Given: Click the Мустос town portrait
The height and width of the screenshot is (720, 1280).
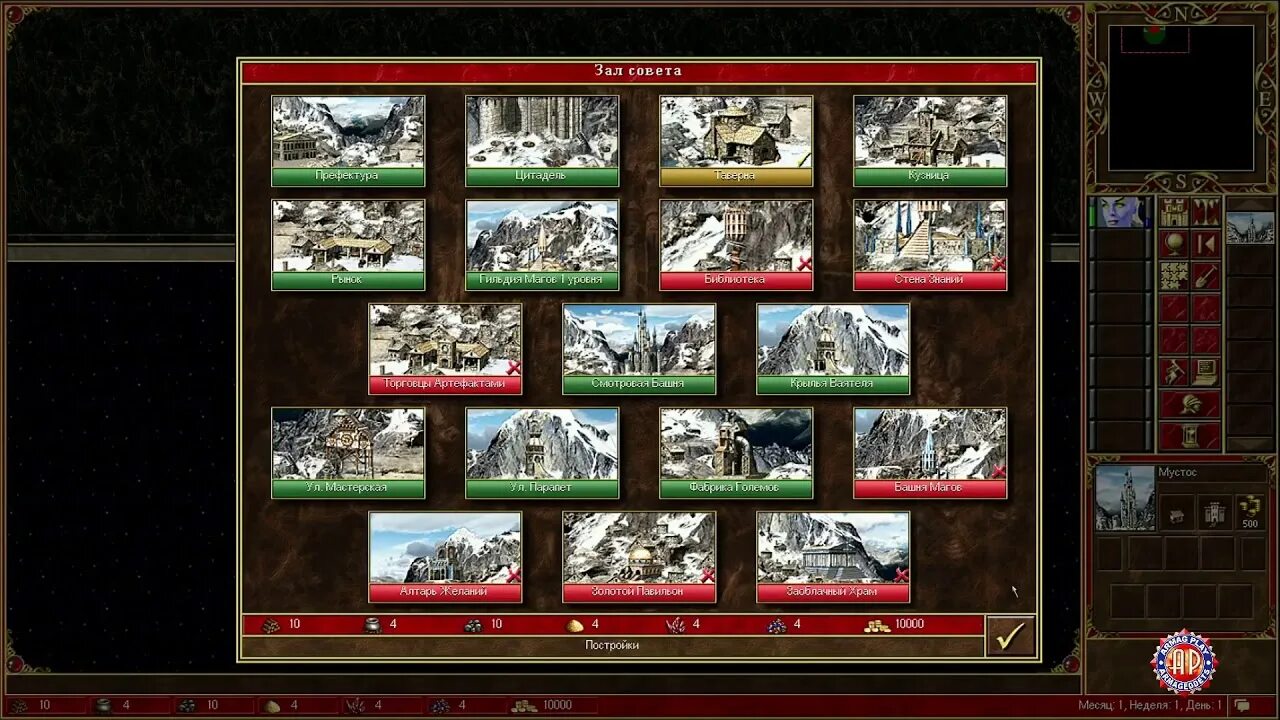Looking at the screenshot, I should (1125, 497).
